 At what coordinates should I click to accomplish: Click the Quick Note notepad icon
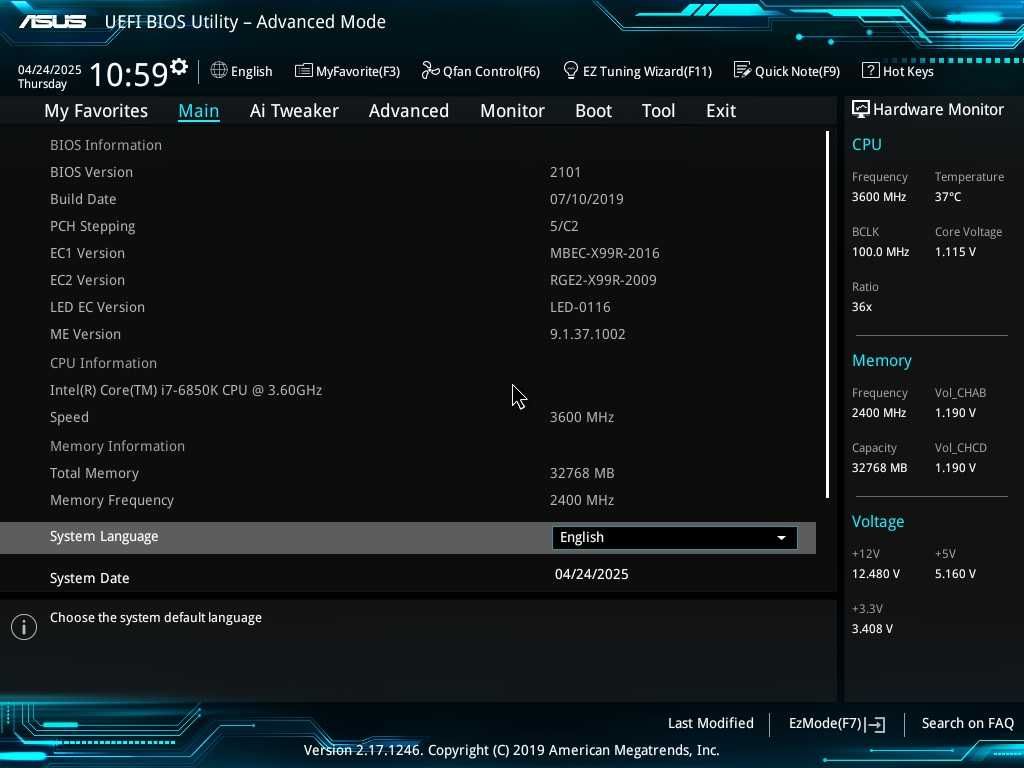[742, 70]
